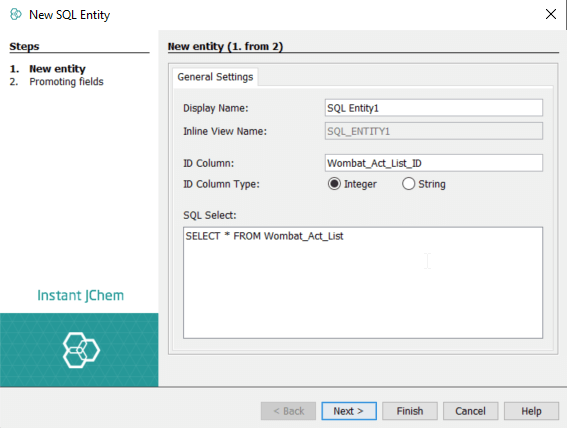Click the Instant JChem title bar icon

[16, 14]
